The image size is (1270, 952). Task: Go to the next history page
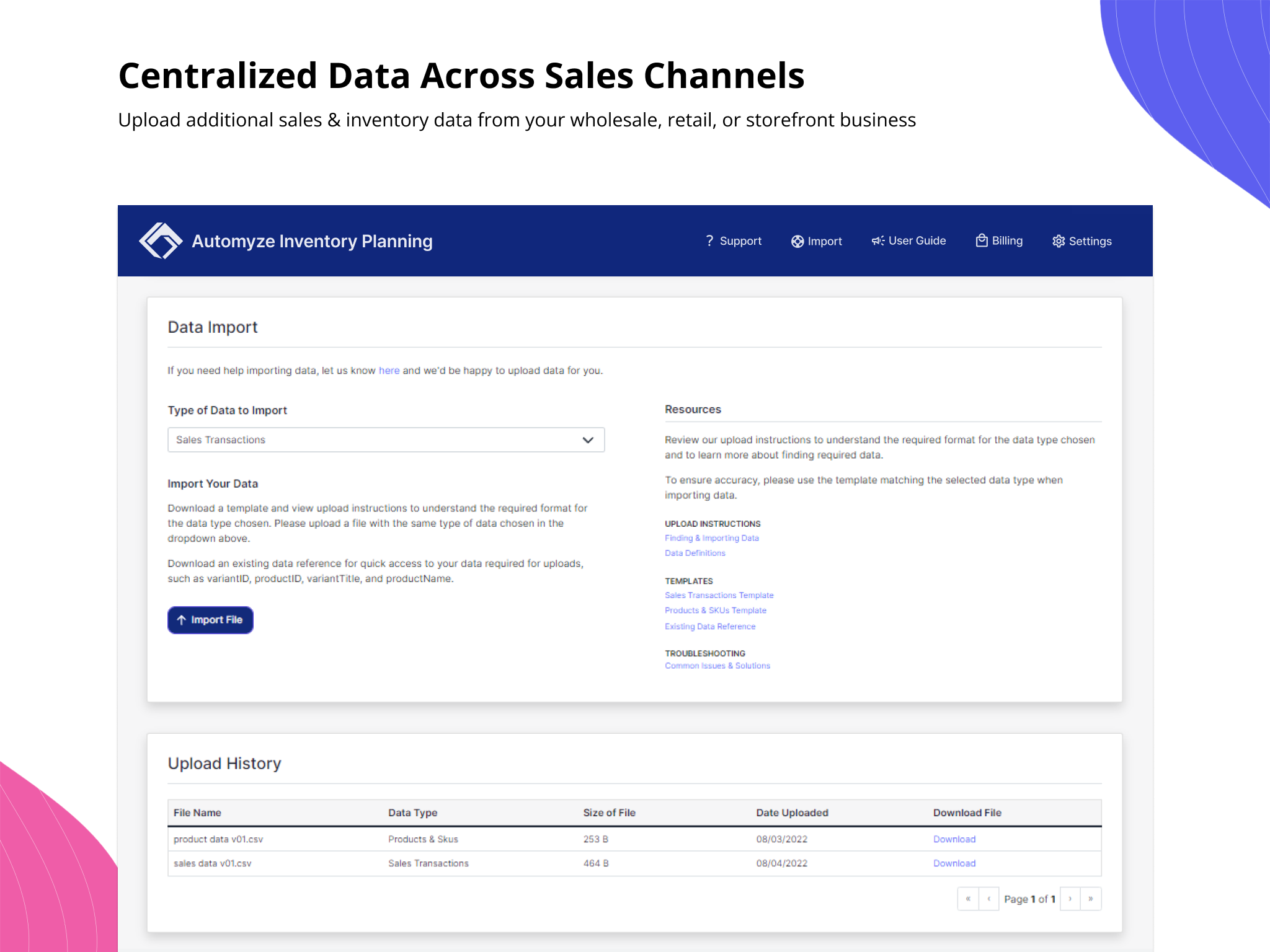point(1070,899)
